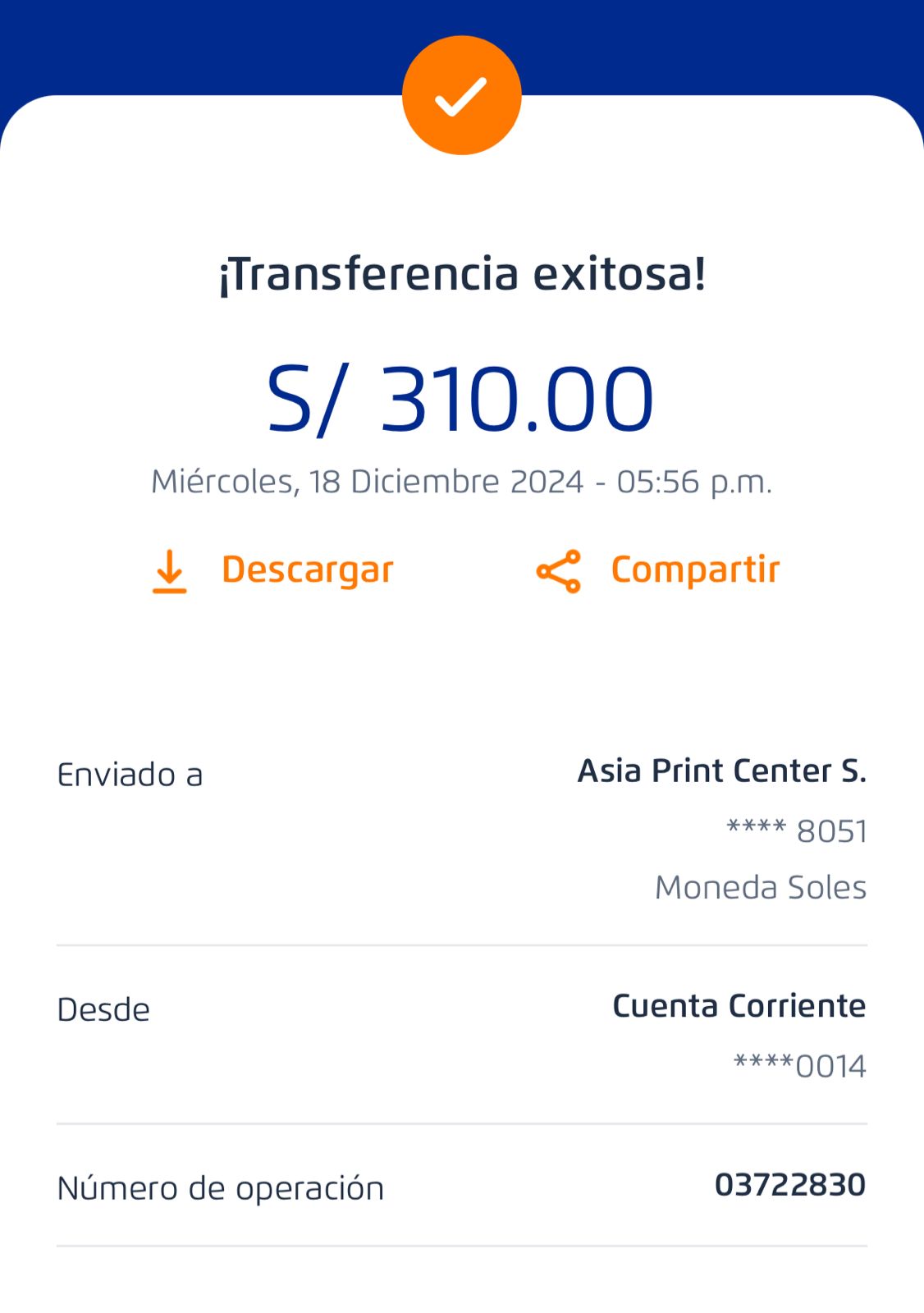
Task: Click the Desde label
Action: point(103,1010)
